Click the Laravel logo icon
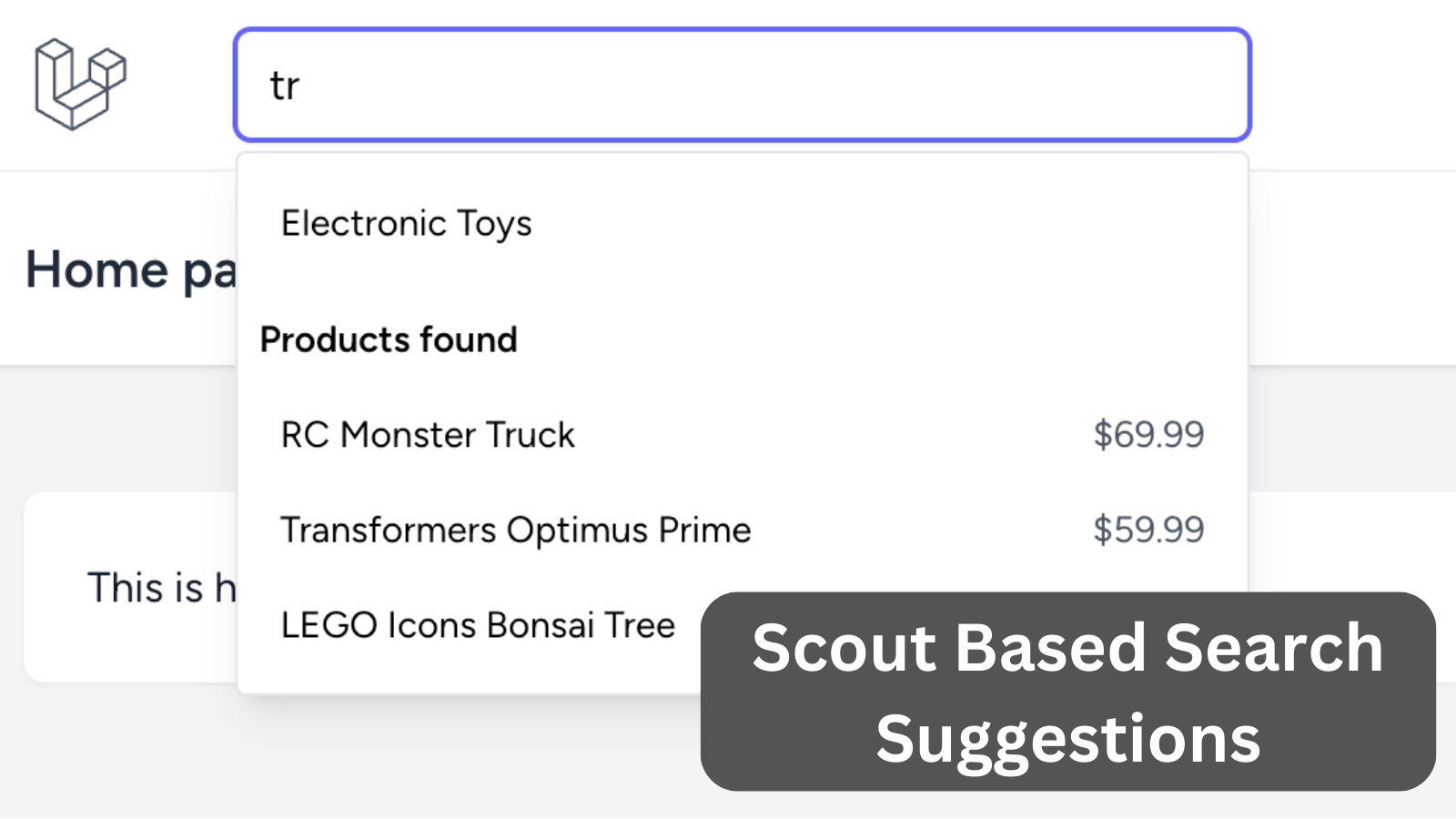 click(80, 85)
